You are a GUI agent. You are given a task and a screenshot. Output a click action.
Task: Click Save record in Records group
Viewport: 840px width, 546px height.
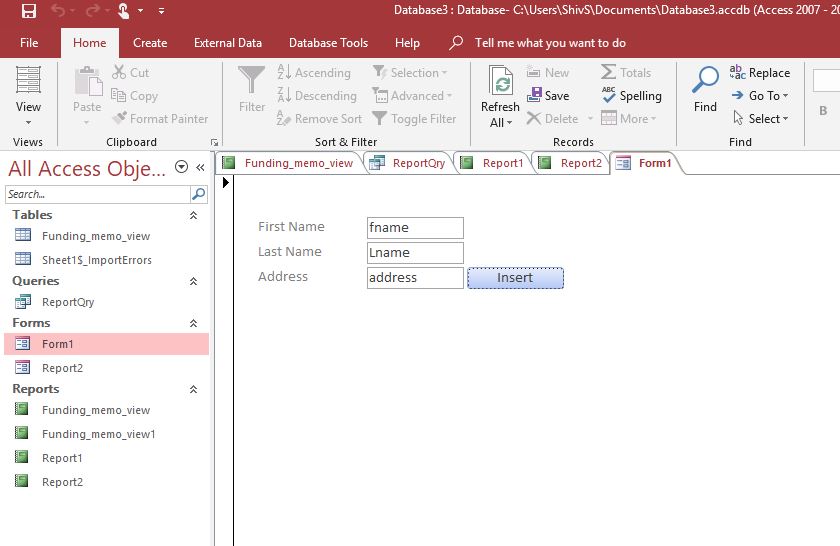(548, 95)
